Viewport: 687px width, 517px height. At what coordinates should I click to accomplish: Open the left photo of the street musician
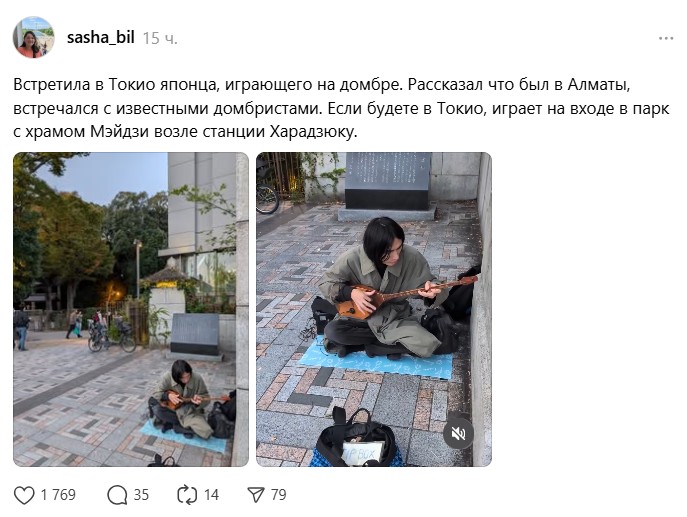[131, 309]
